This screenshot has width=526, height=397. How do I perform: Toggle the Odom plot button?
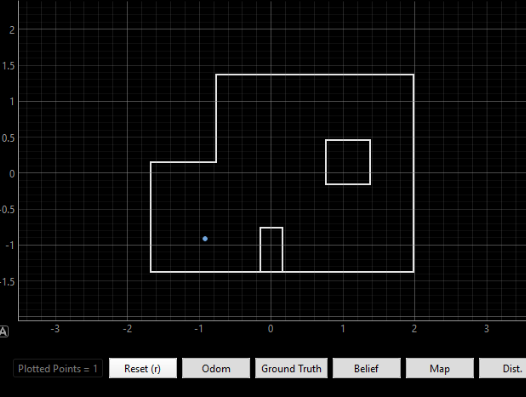click(x=216, y=368)
